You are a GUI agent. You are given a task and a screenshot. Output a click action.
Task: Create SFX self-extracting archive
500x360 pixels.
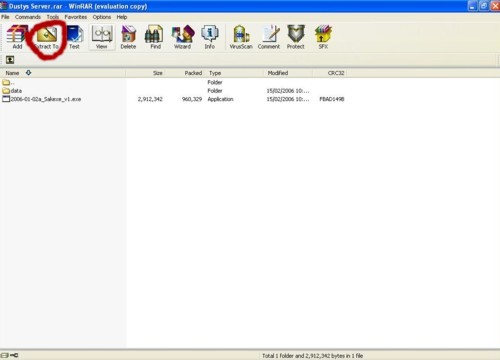(323, 37)
